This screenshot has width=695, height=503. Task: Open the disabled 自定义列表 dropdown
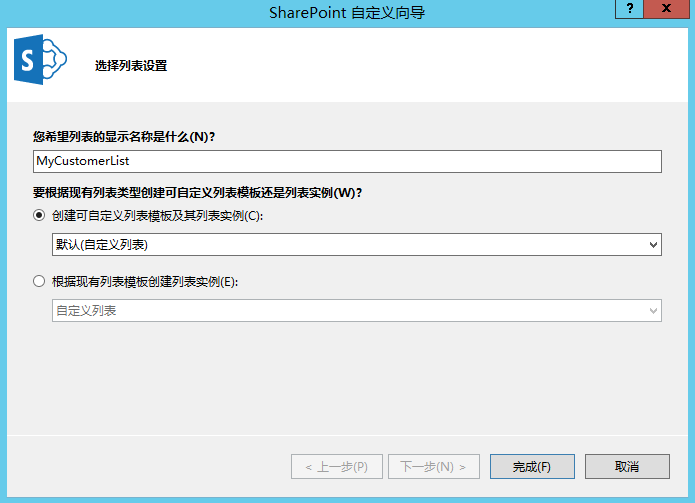357,311
